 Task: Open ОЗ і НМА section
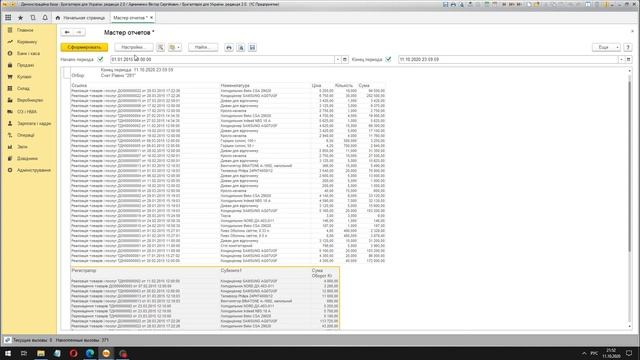27,112
